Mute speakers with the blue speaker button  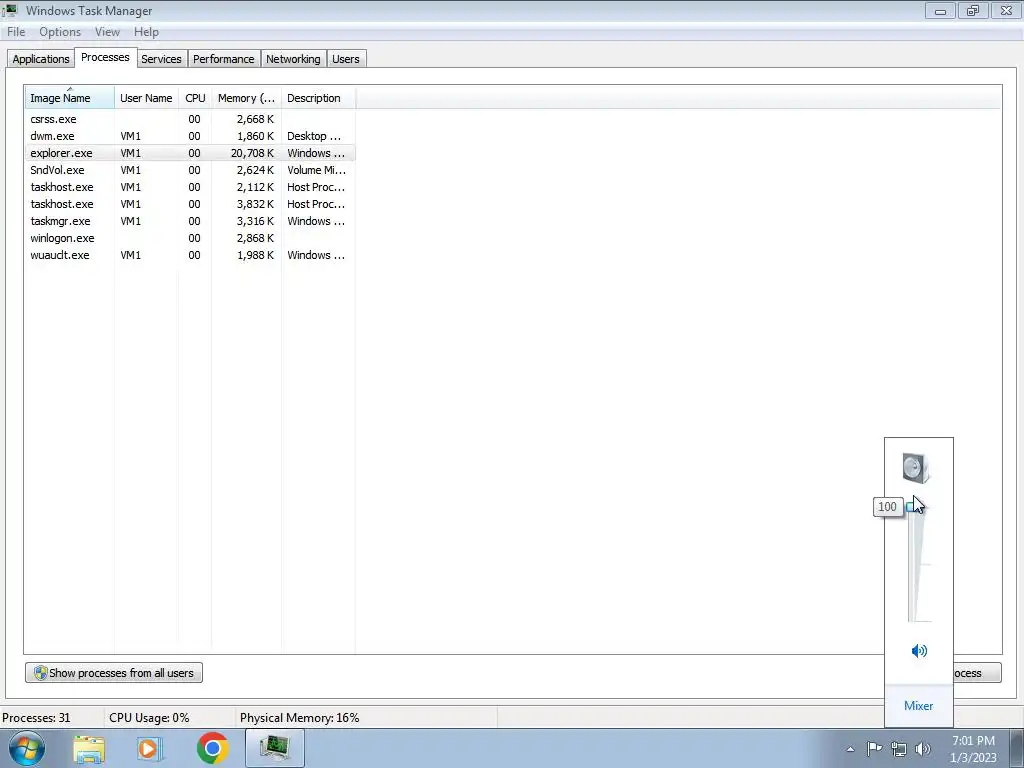[x=919, y=650]
